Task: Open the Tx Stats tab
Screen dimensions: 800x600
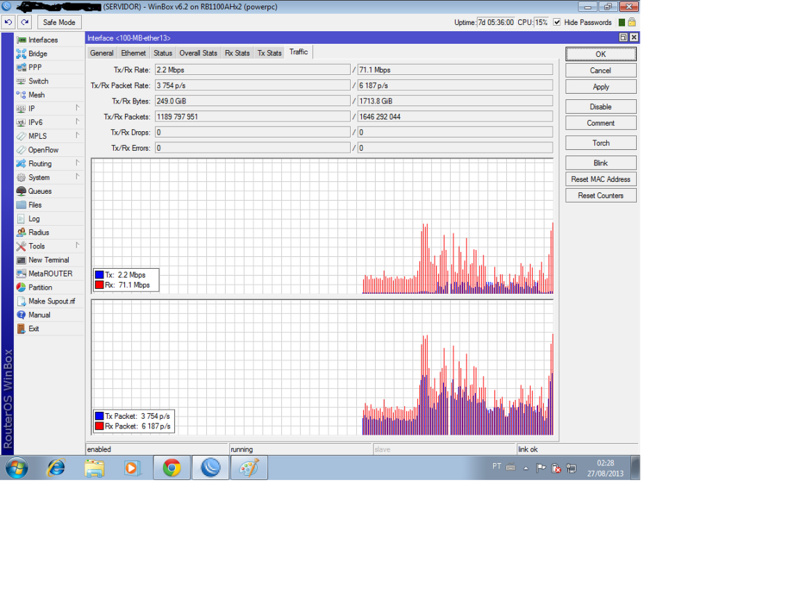Action: tap(269, 53)
